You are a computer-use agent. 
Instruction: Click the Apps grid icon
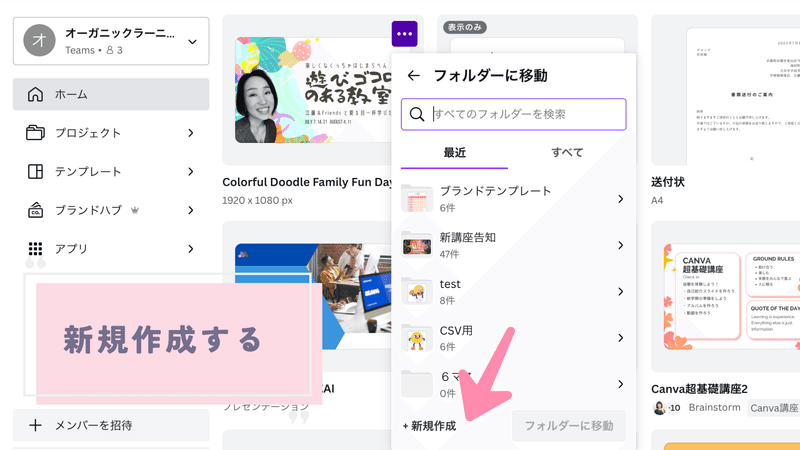pyautogui.click(x=35, y=249)
